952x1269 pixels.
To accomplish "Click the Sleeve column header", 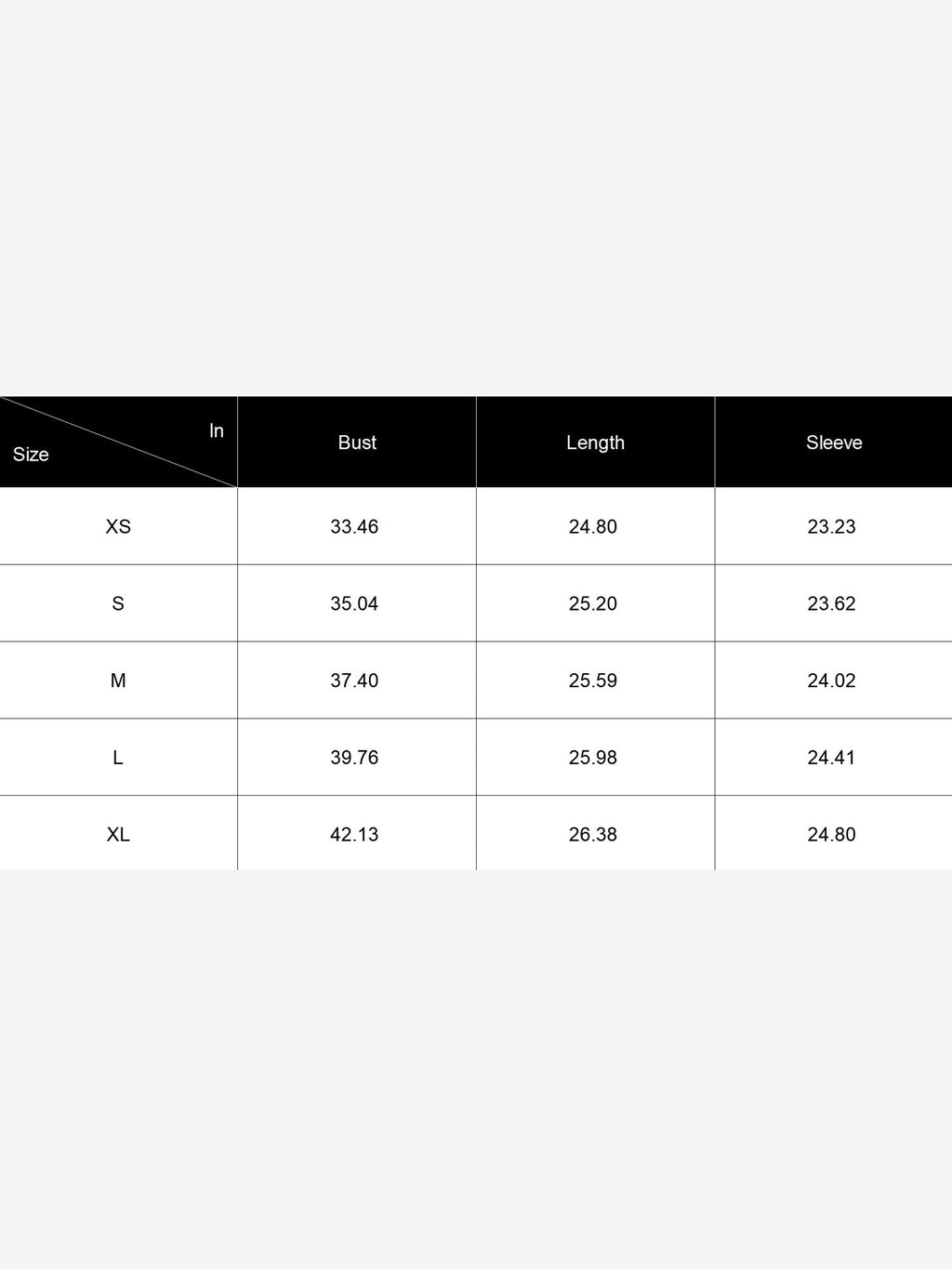I will [x=834, y=443].
